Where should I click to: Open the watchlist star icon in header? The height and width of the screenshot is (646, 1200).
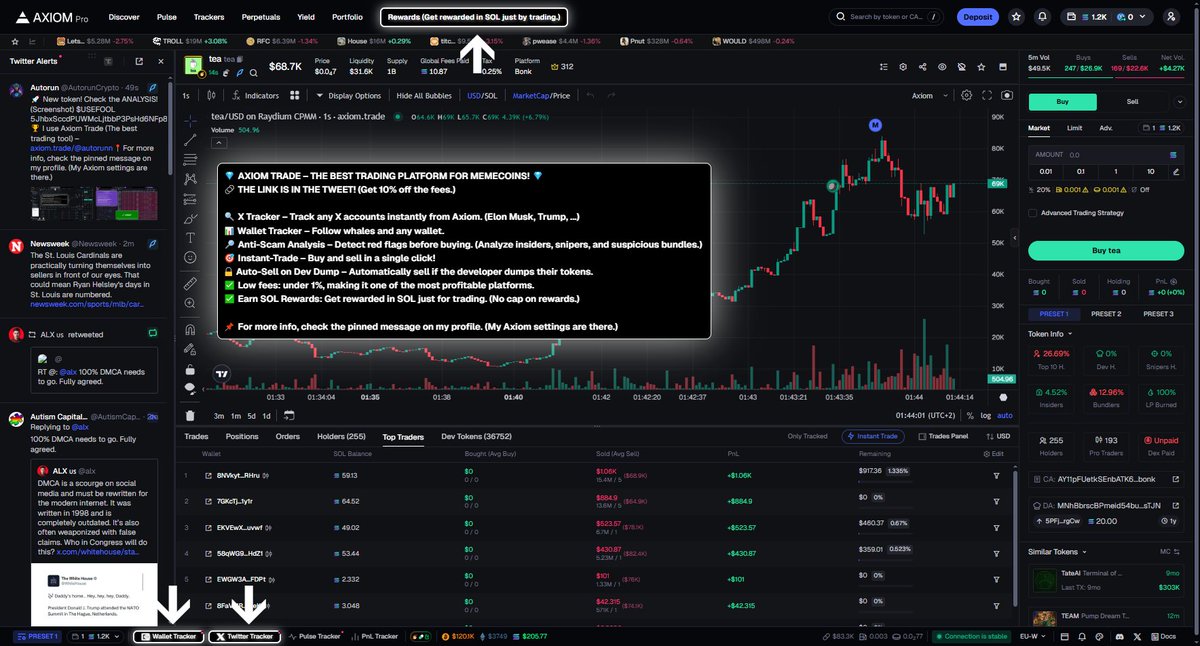pos(1016,17)
